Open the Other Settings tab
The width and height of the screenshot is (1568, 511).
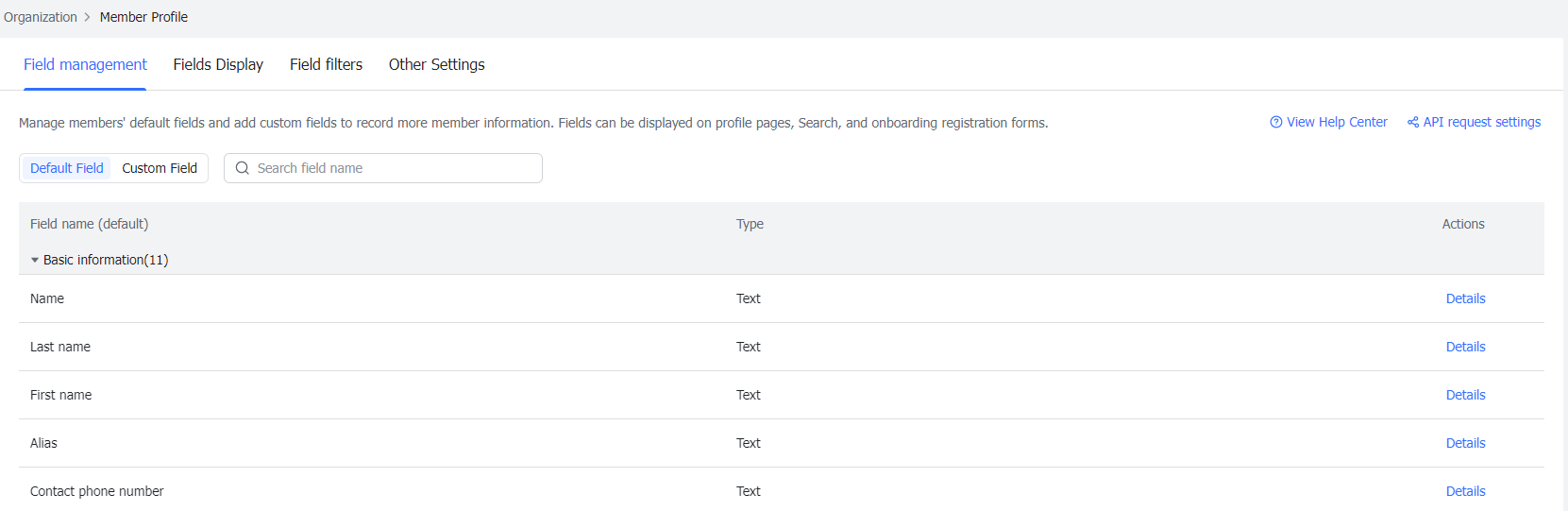click(x=437, y=64)
